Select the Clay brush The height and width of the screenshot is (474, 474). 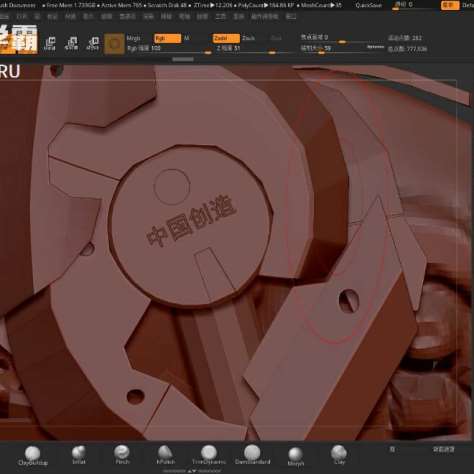(339, 455)
